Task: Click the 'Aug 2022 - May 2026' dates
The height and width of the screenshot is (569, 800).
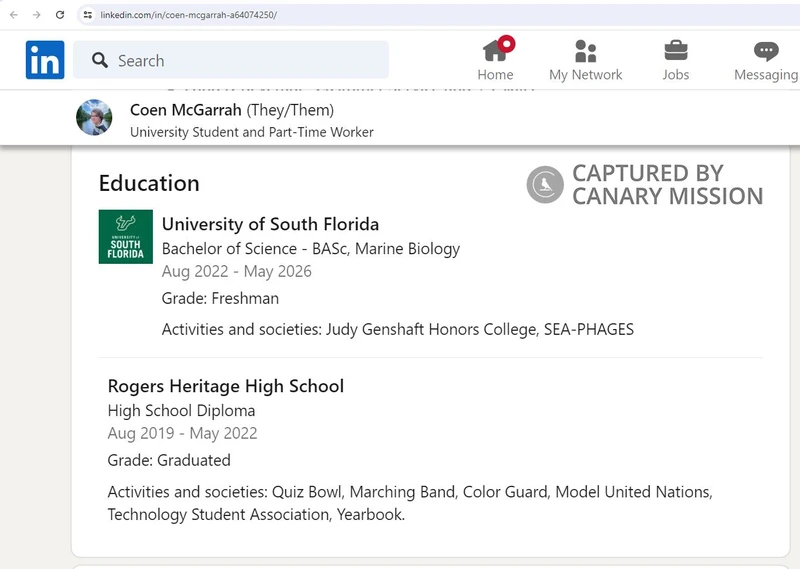Action: (x=236, y=271)
